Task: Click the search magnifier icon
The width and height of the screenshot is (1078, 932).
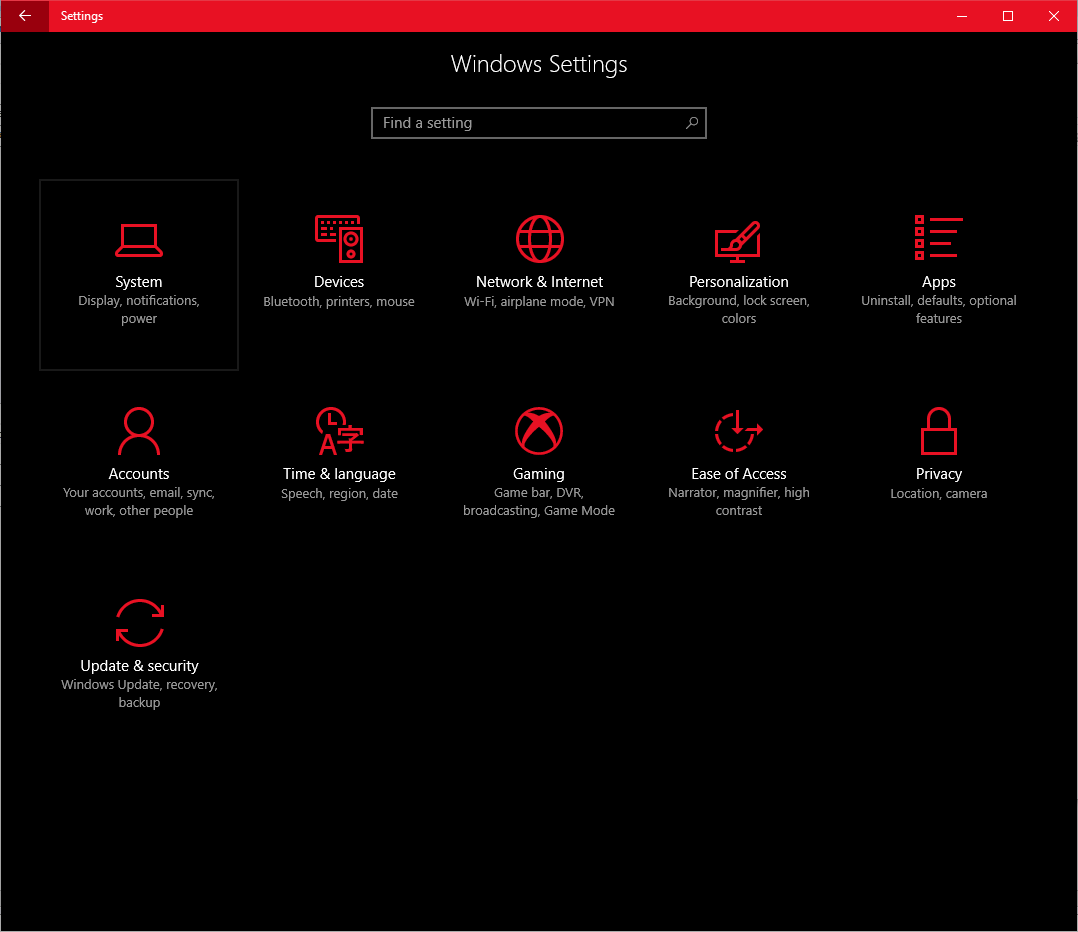Action: [691, 123]
